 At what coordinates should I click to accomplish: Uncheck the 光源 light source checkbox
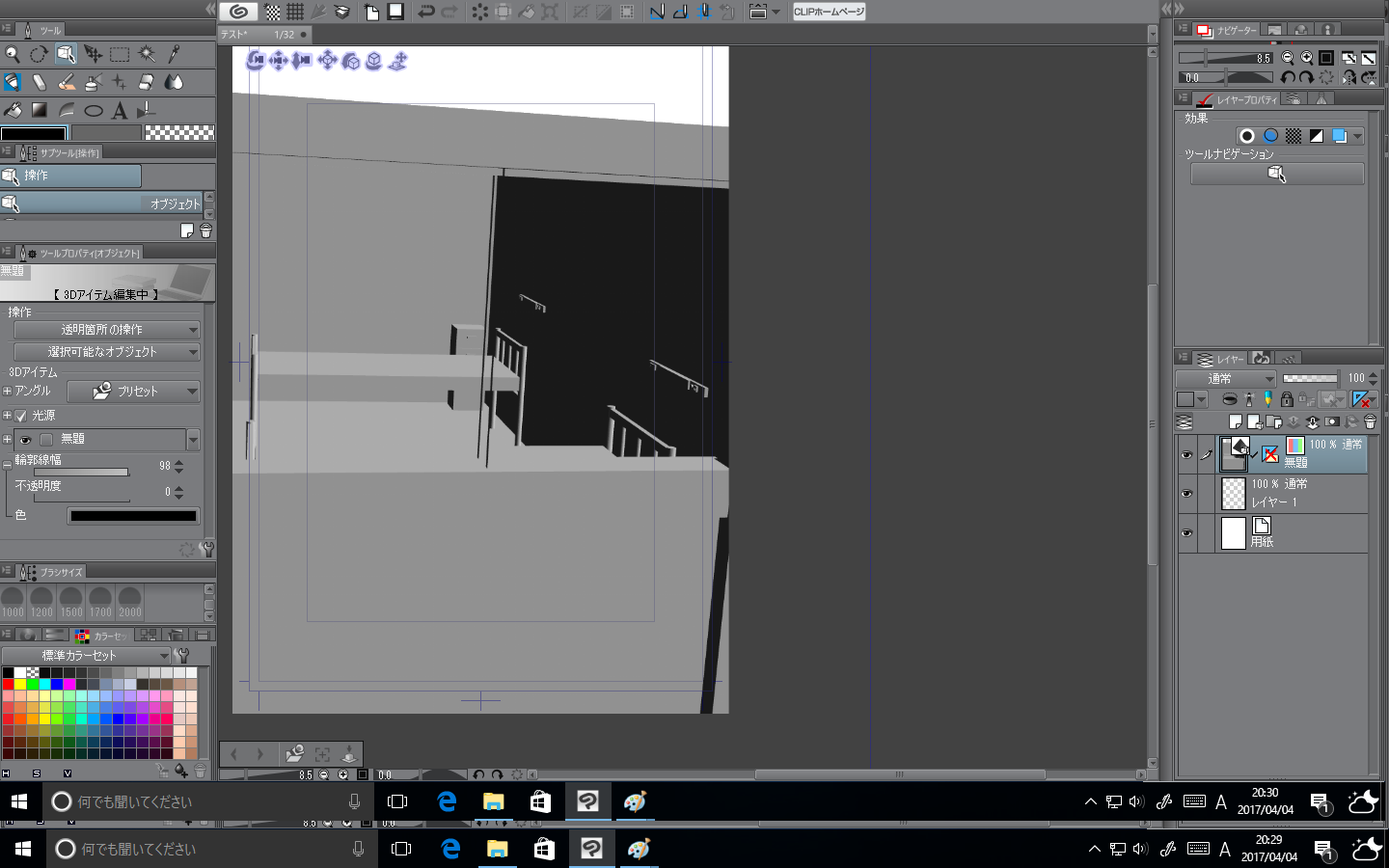[x=21, y=416]
